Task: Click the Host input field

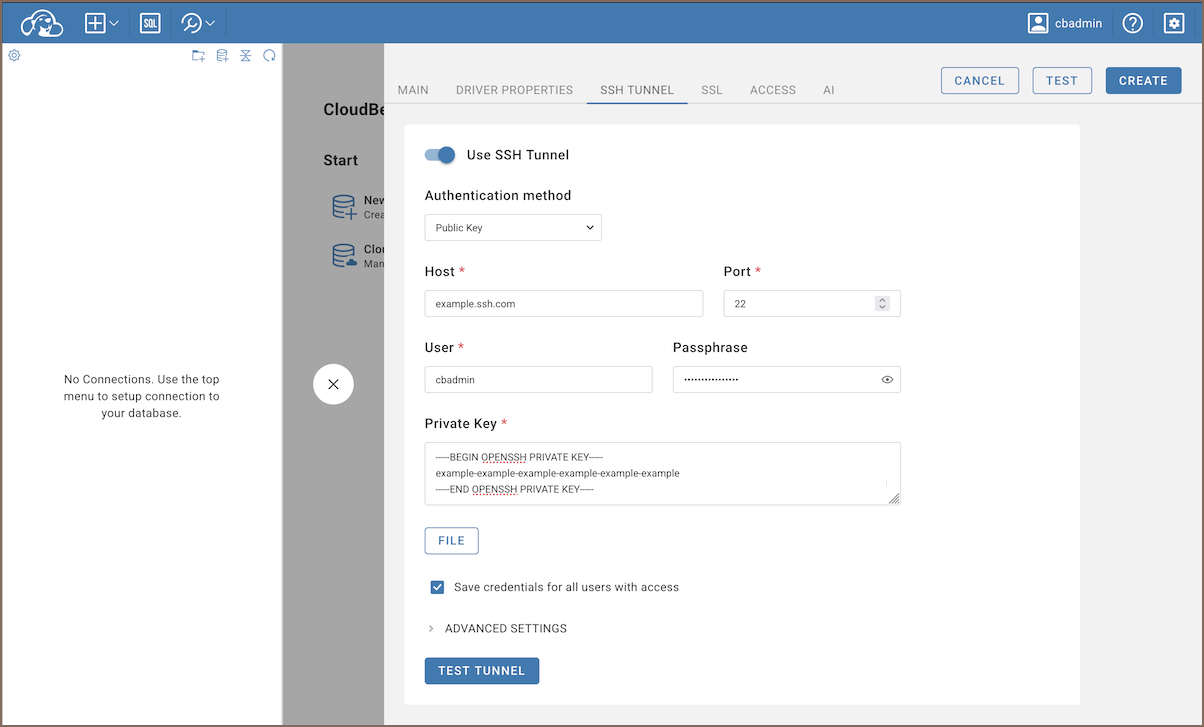Action: tap(563, 304)
